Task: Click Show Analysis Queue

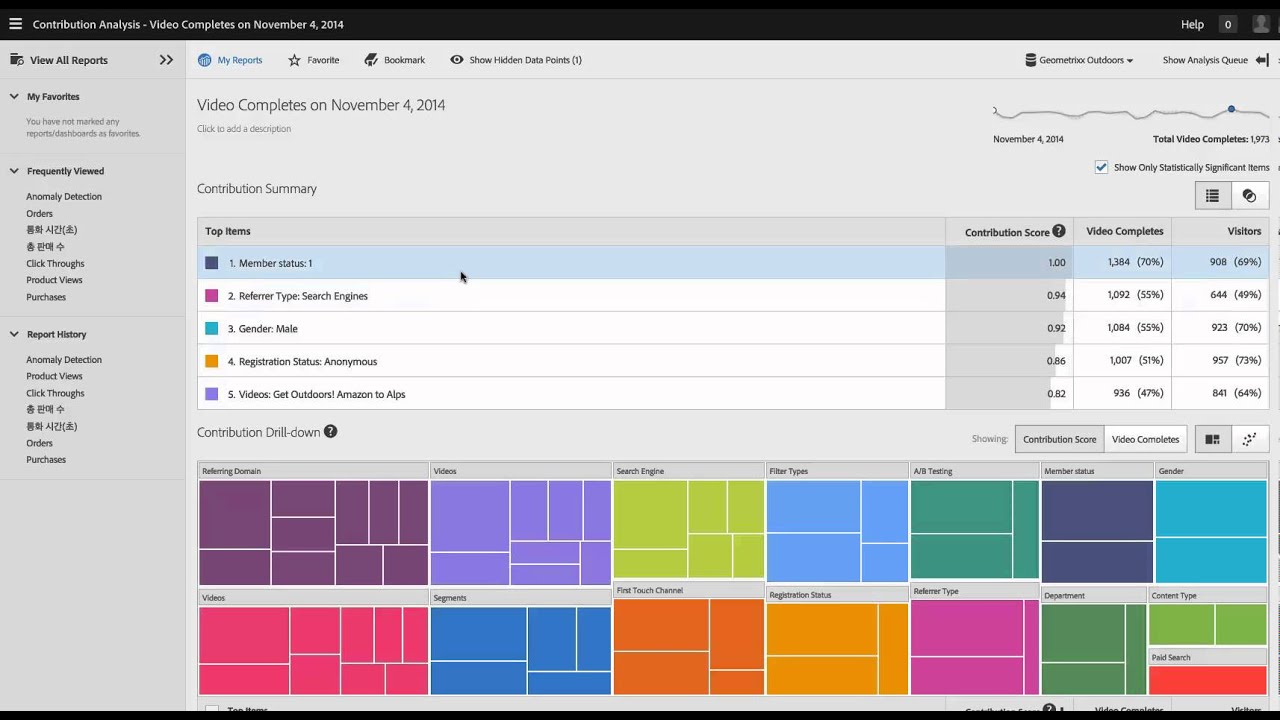Action: tap(1205, 60)
